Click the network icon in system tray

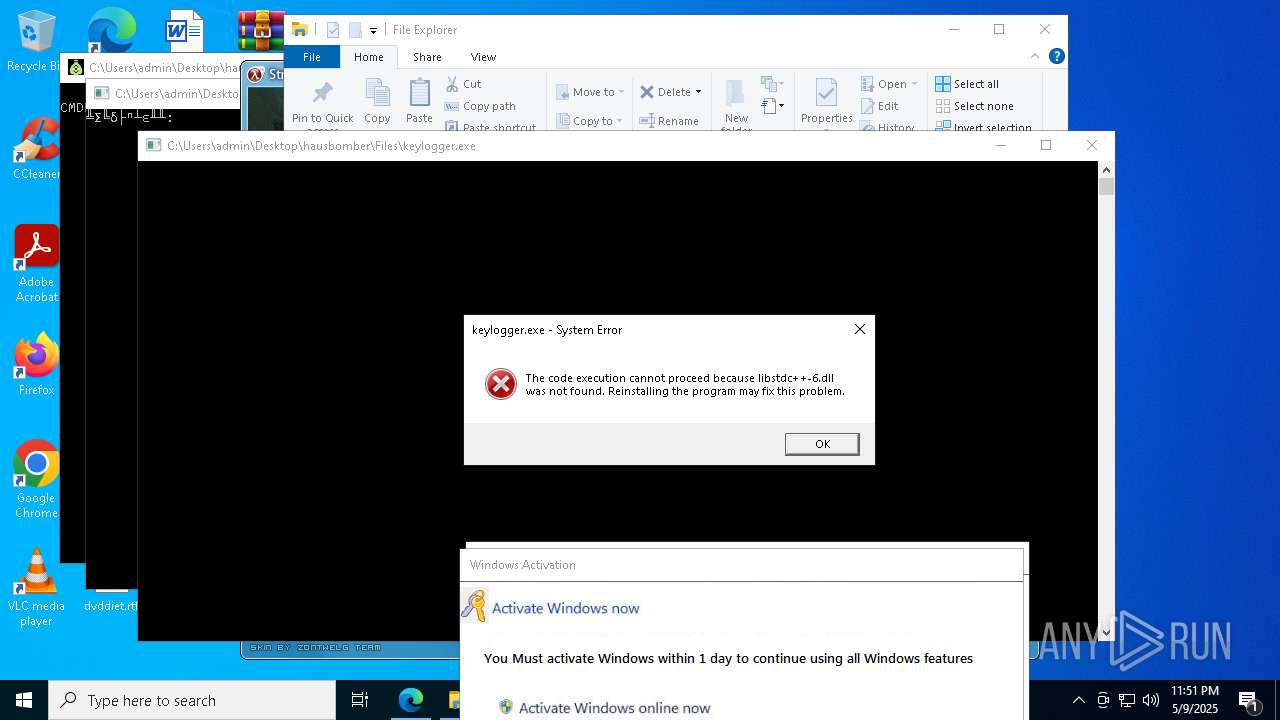point(1127,700)
